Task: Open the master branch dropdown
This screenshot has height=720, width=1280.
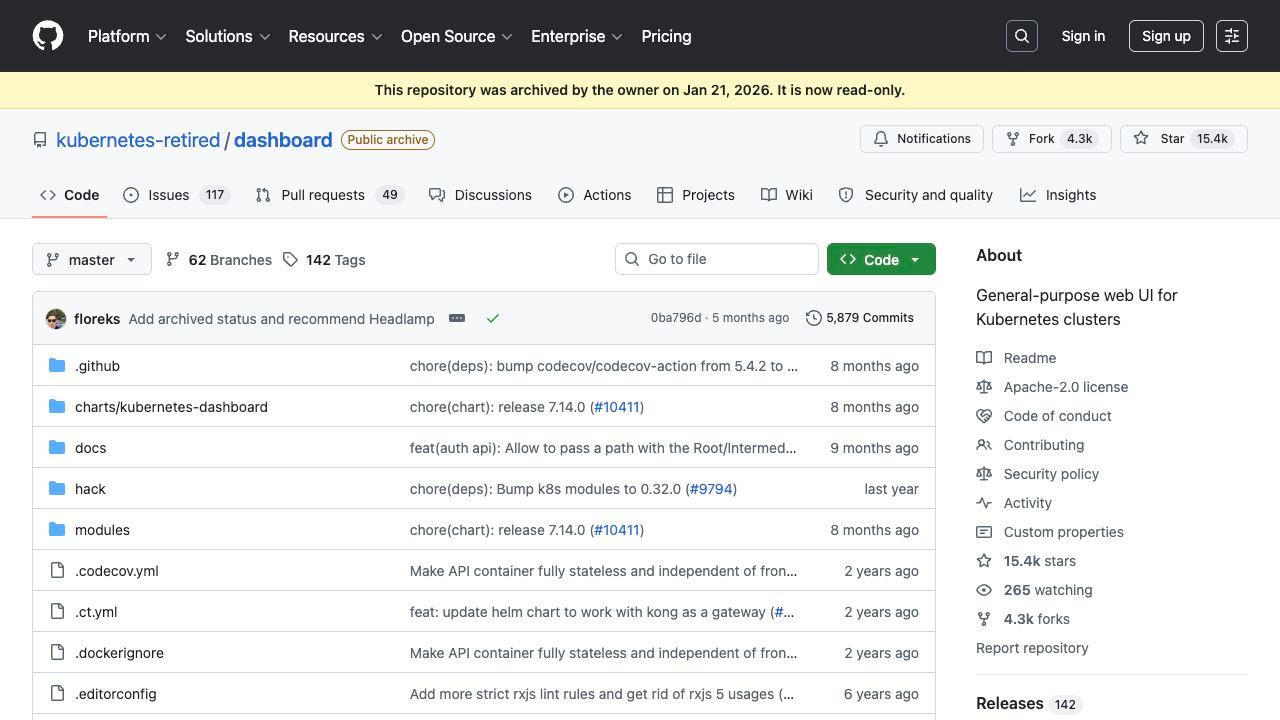Action: coord(92,259)
